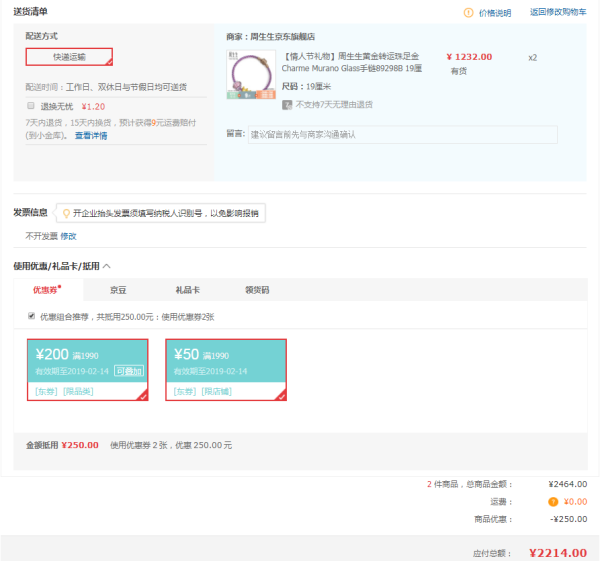Open 查看详情 link for return policy
The height and width of the screenshot is (561, 600).
[91, 135]
